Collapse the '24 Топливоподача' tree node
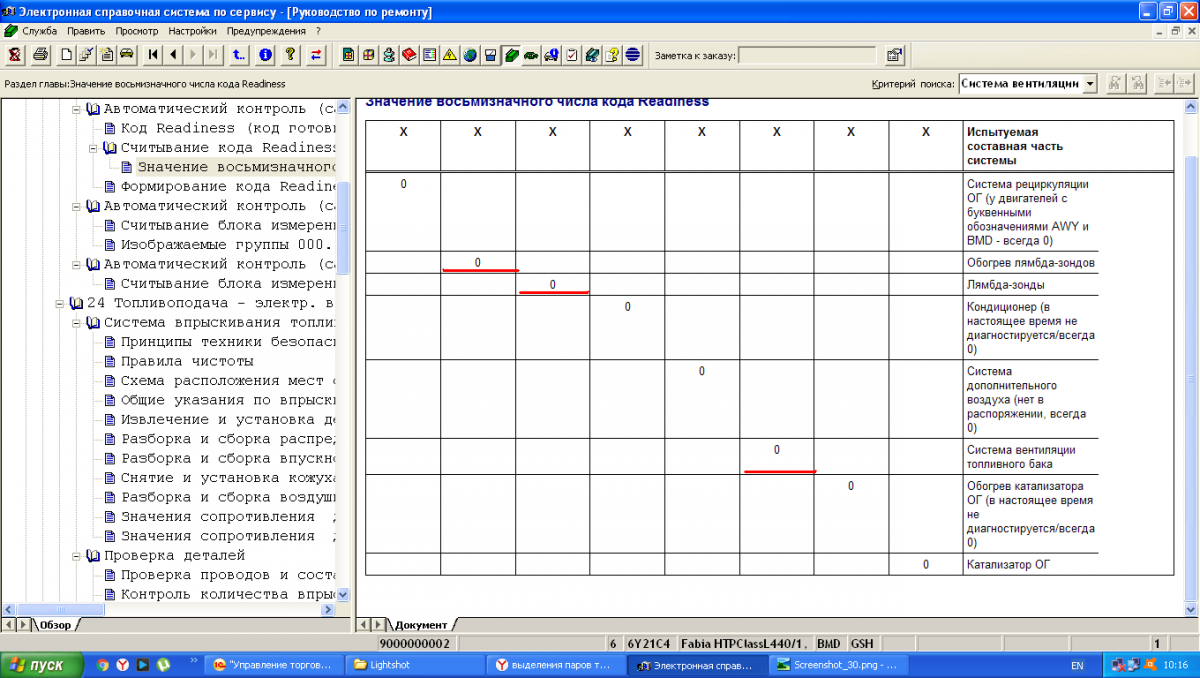 [x=61, y=303]
